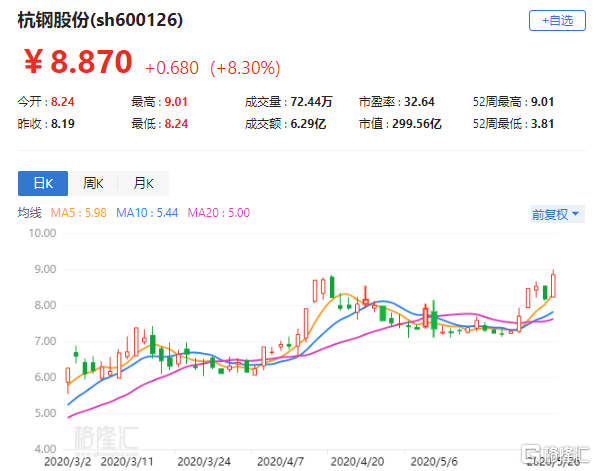Click the 5.00 y-axis label

[45, 413]
